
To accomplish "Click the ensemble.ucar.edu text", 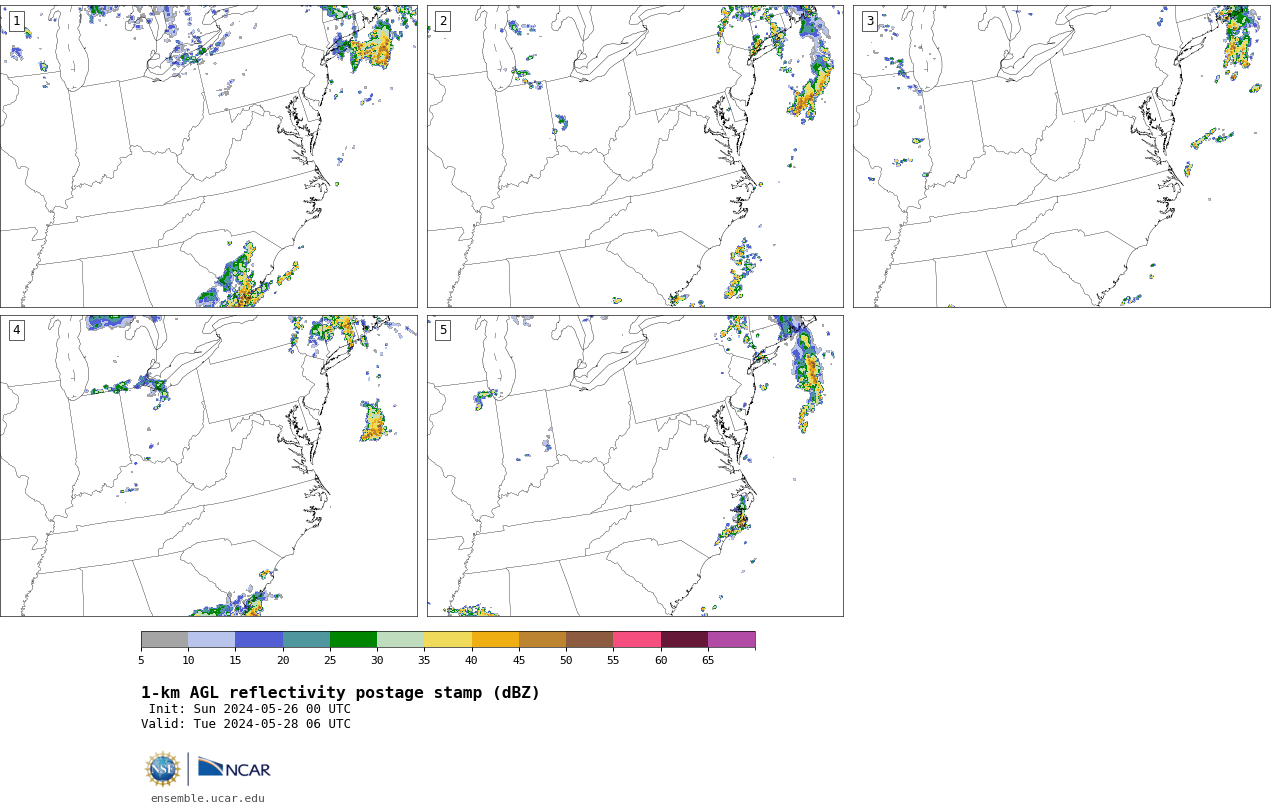I will (x=208, y=798).
